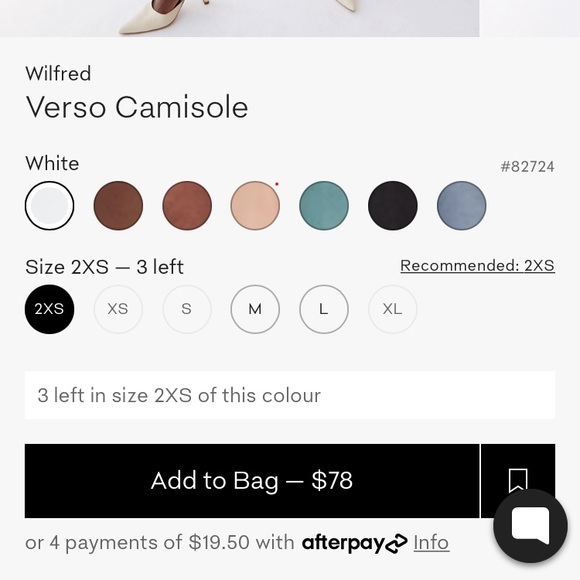Open the Recommended: 2XS link
The image size is (580, 580).
coord(478,266)
